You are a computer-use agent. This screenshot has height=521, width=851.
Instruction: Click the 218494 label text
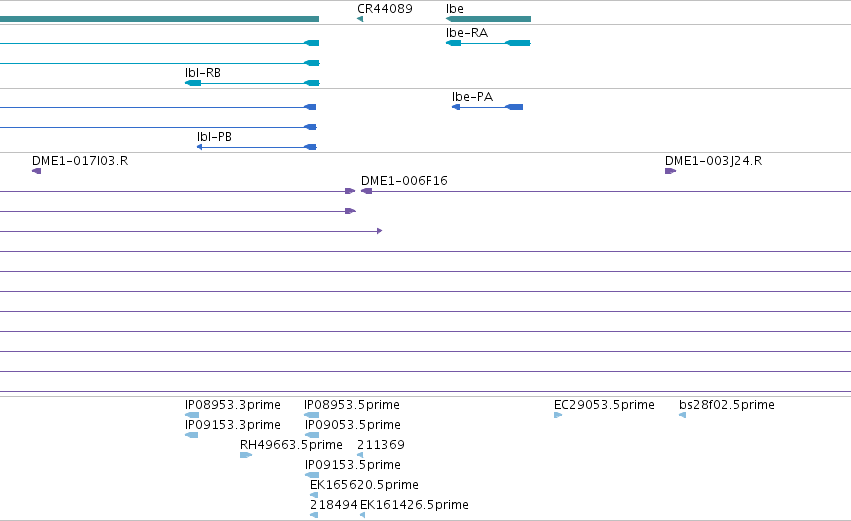334,505
